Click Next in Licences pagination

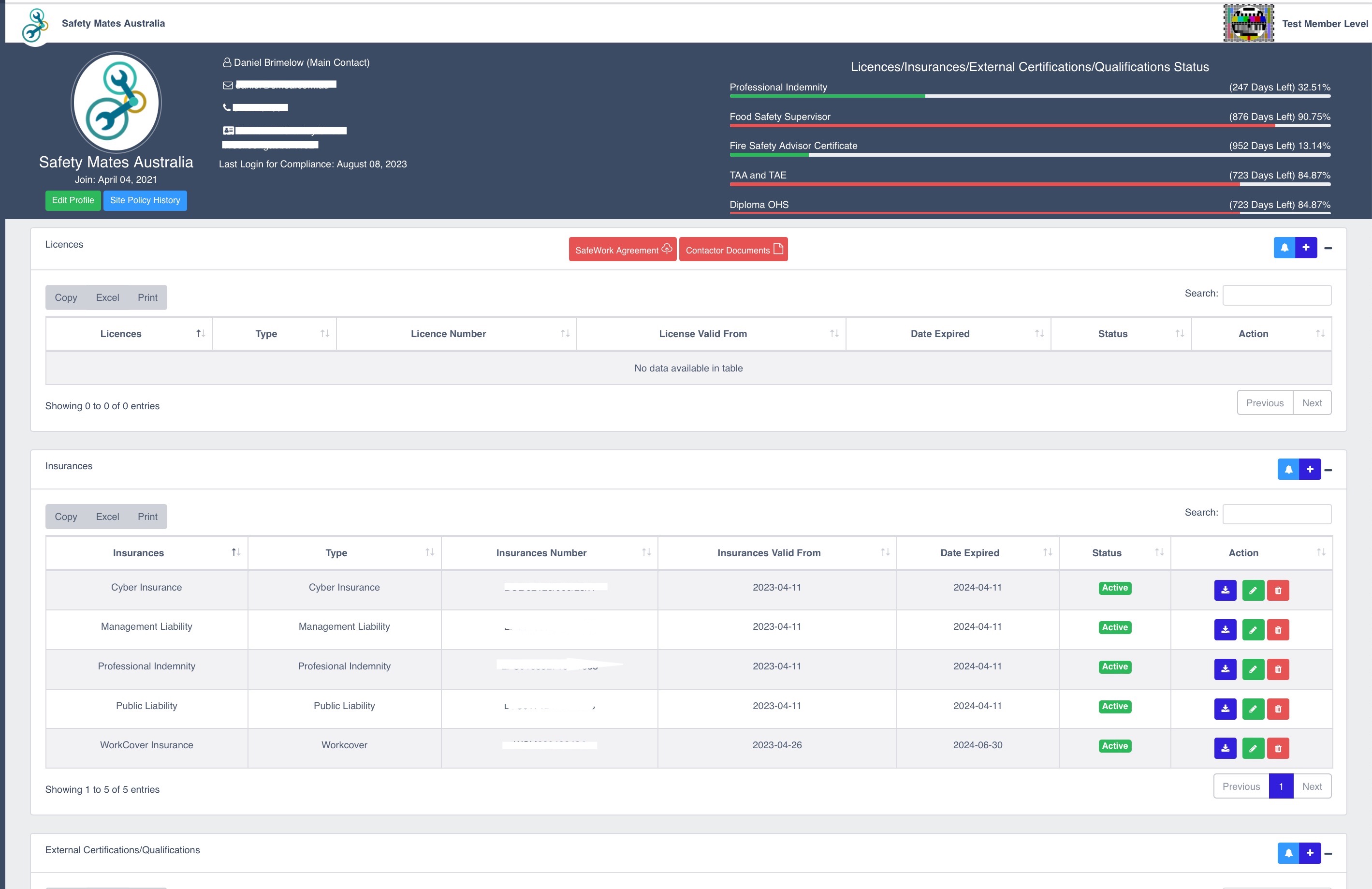pyautogui.click(x=1312, y=403)
